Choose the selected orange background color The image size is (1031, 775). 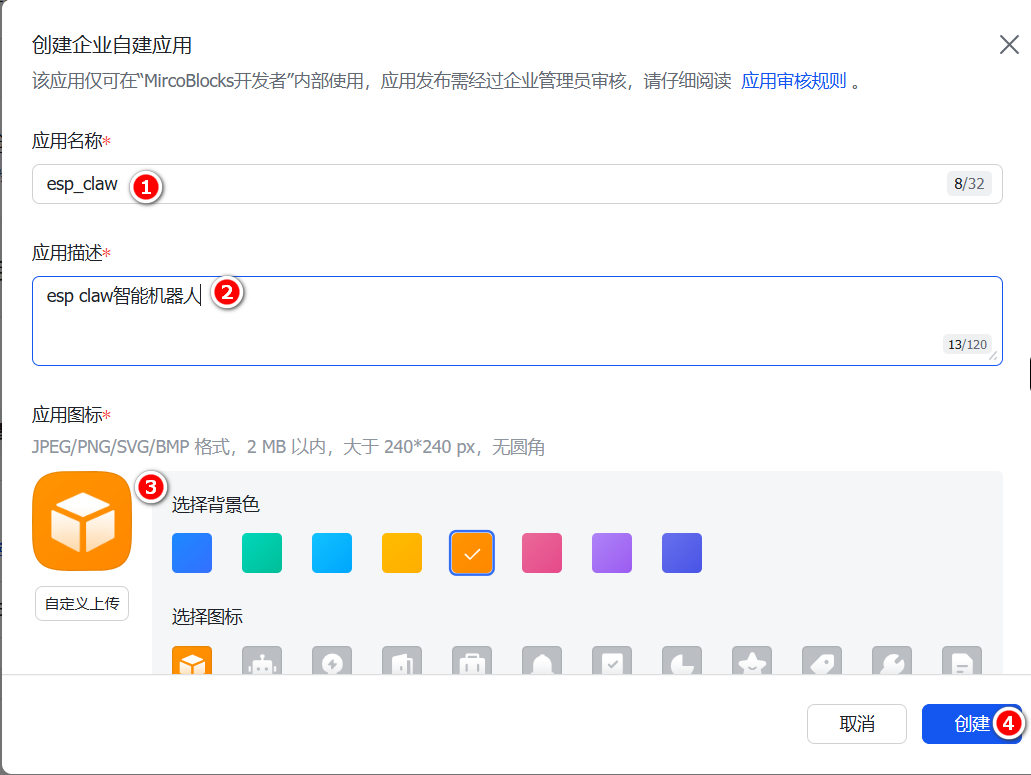click(x=472, y=553)
